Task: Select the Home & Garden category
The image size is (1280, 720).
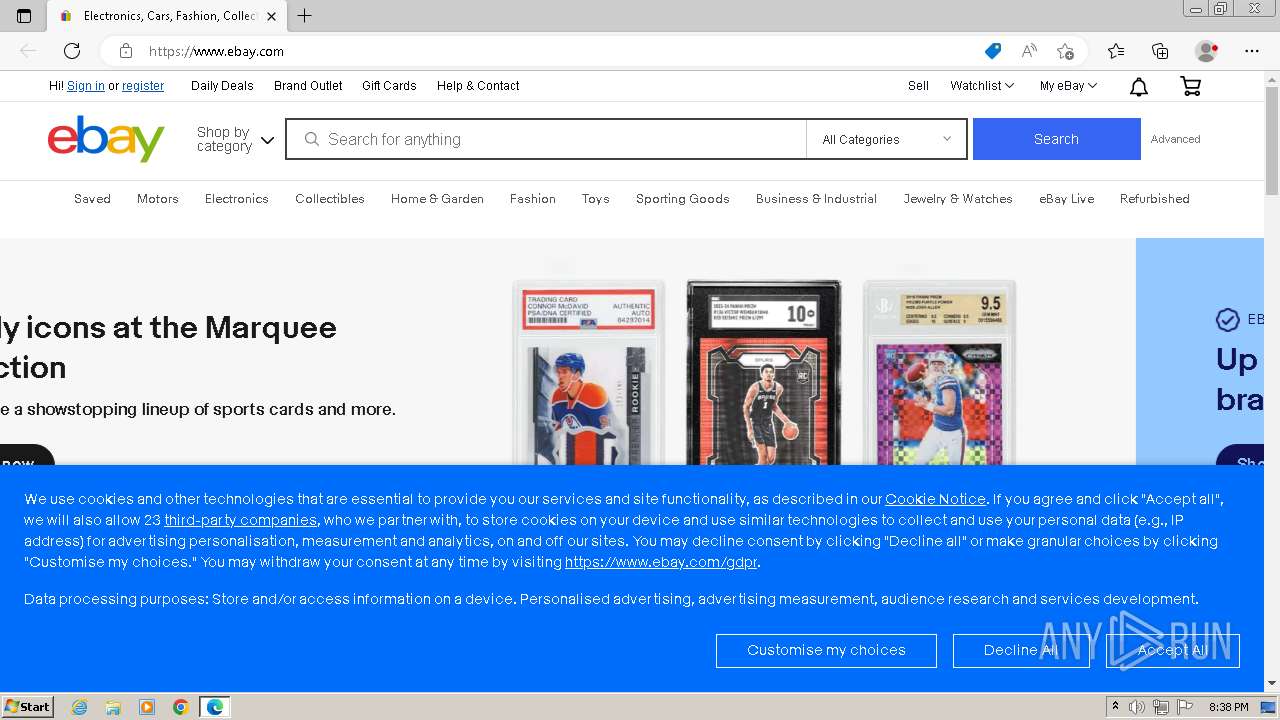Action: pyautogui.click(x=437, y=199)
